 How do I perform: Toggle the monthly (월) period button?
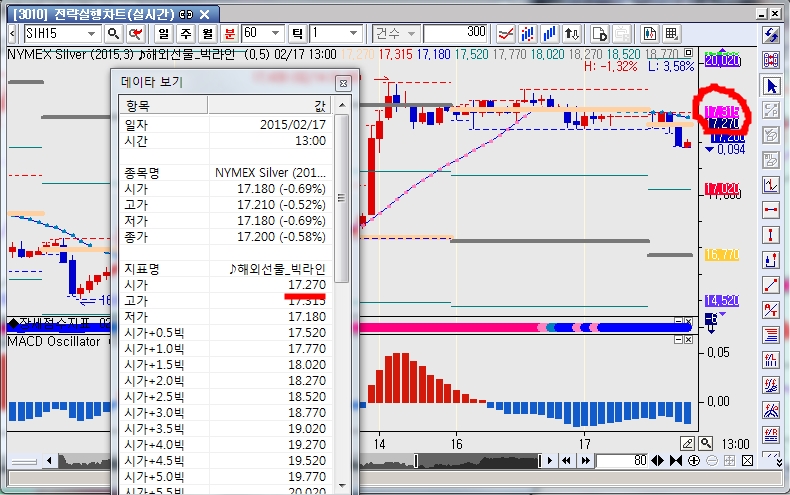click(x=207, y=33)
